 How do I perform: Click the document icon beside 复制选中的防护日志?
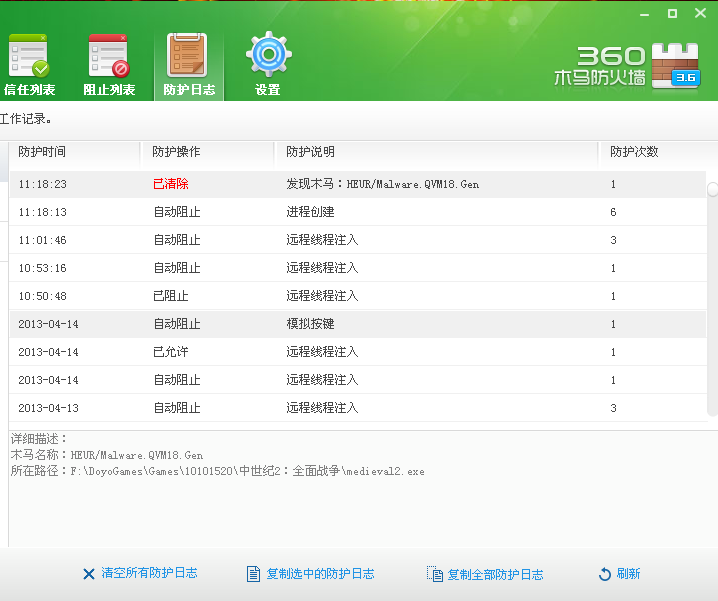click(x=253, y=574)
